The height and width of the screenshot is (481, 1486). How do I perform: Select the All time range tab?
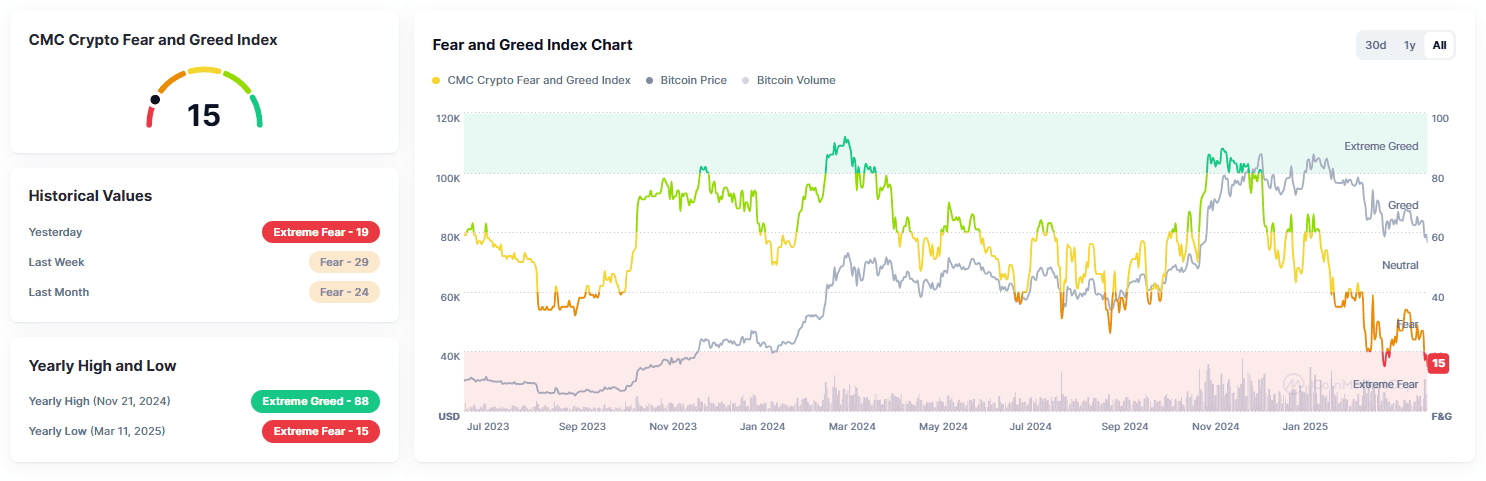click(1439, 45)
